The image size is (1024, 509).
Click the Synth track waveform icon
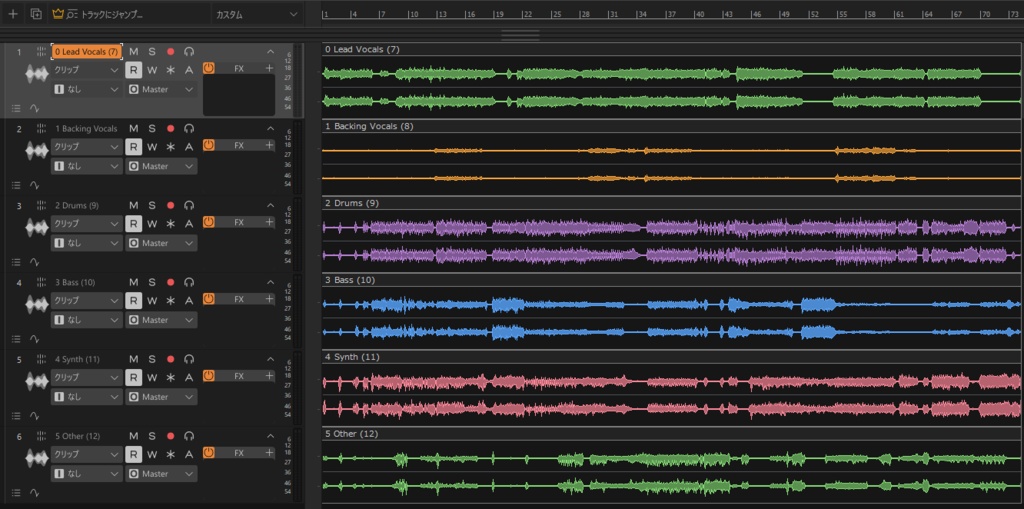37,382
